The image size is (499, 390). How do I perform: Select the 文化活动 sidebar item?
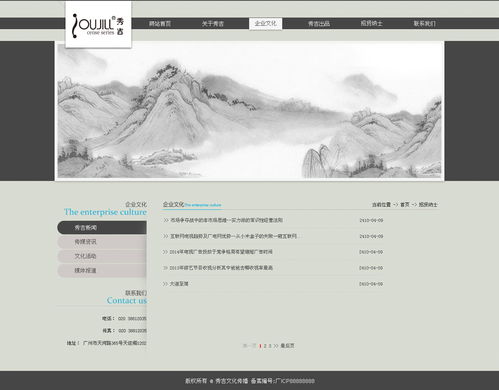pyautogui.click(x=102, y=256)
